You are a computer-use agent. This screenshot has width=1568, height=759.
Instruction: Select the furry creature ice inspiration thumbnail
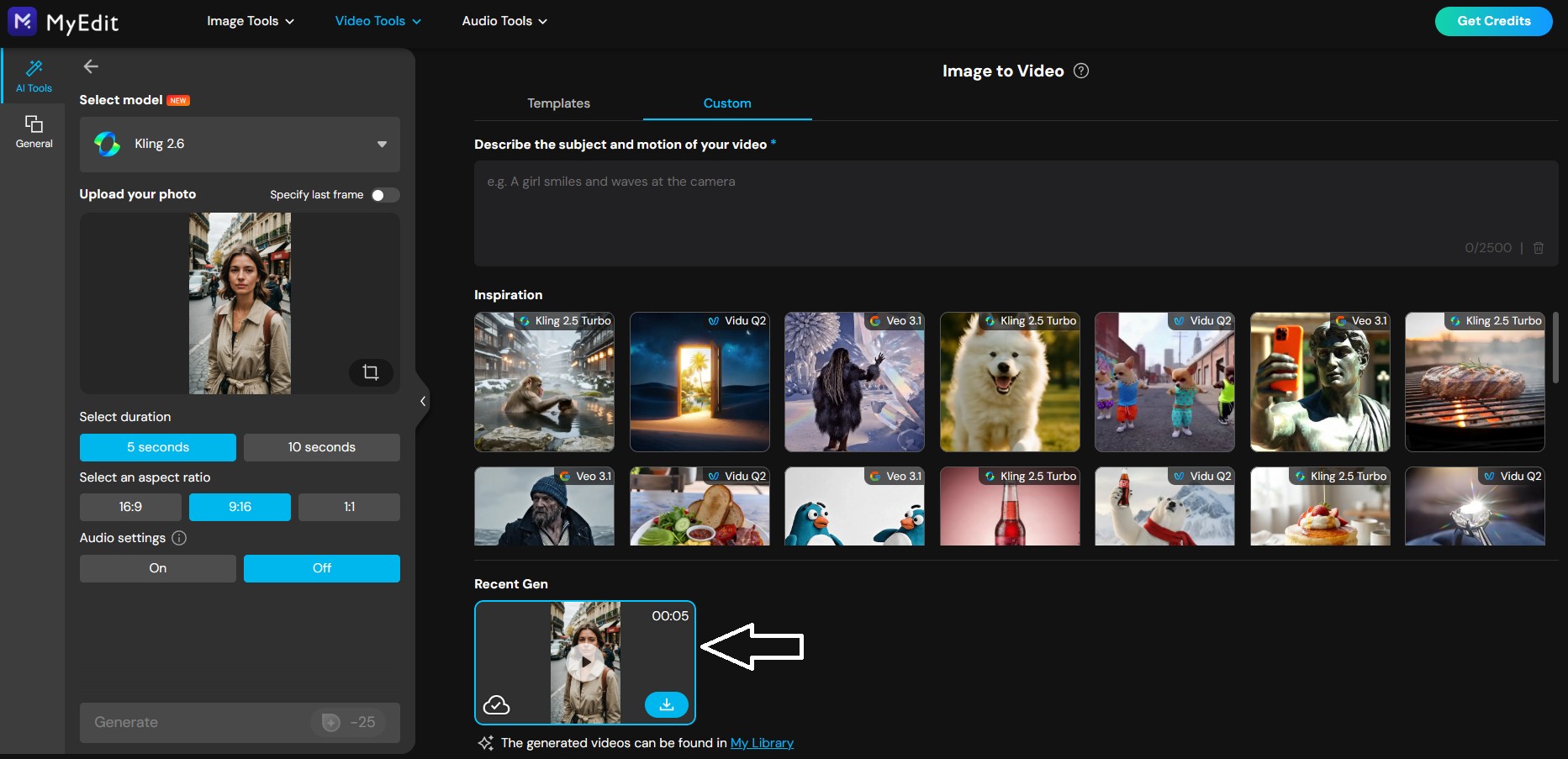pyautogui.click(x=854, y=382)
